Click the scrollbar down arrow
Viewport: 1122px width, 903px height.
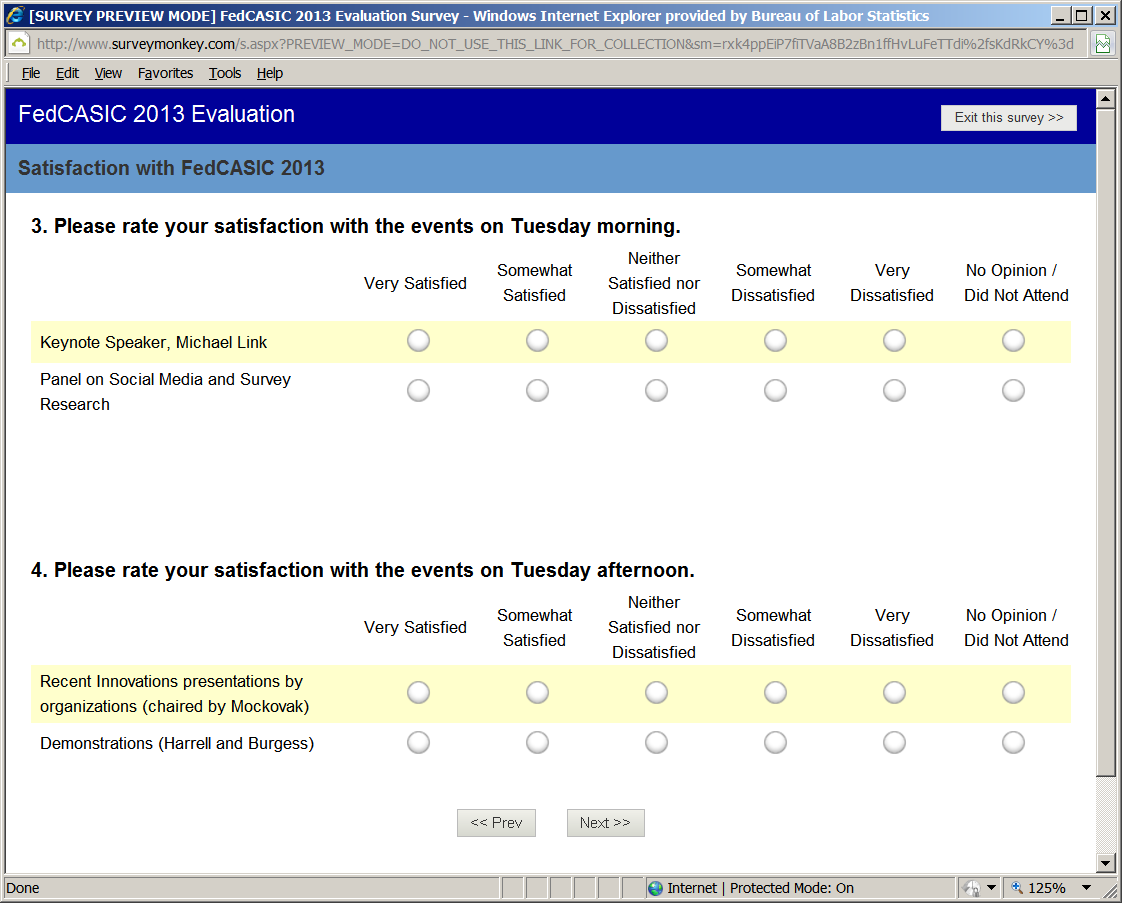point(1106,863)
